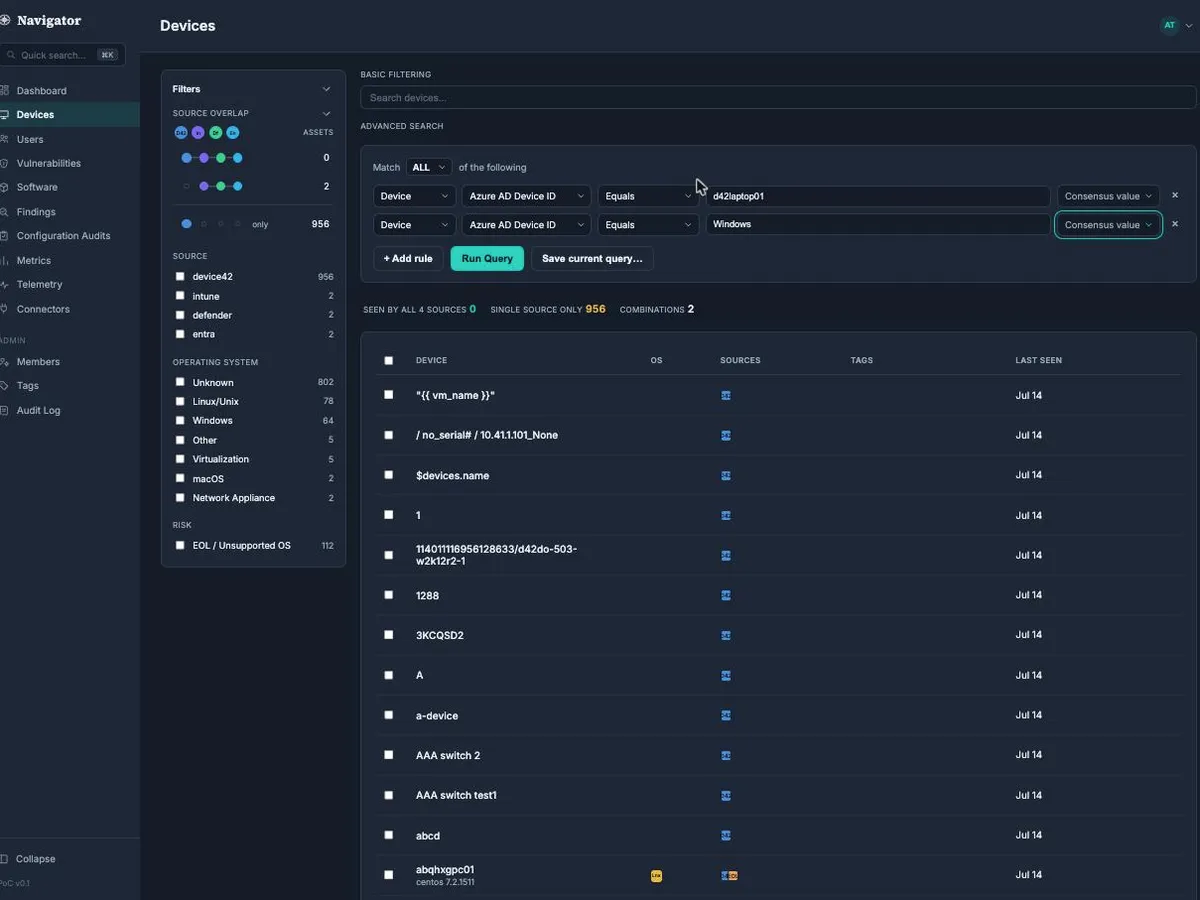1200x900 pixels.
Task: Click the source badge for AAA switch 2
Action: click(726, 755)
